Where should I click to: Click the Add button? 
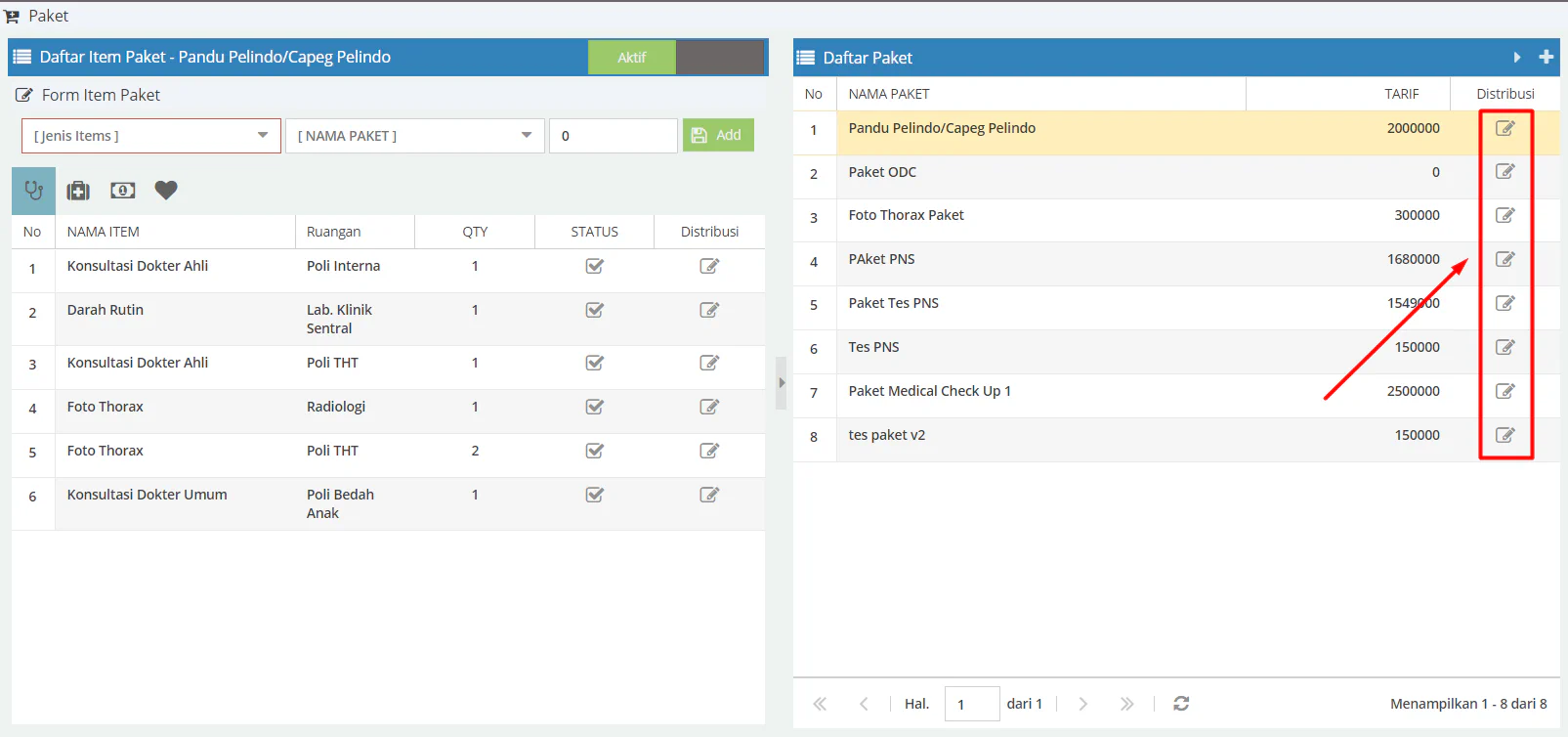click(x=718, y=135)
